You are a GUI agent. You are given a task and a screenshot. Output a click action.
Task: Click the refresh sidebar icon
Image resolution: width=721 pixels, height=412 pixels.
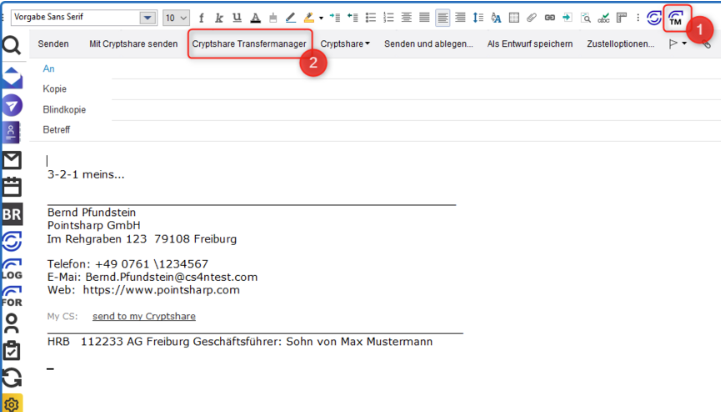point(12,378)
